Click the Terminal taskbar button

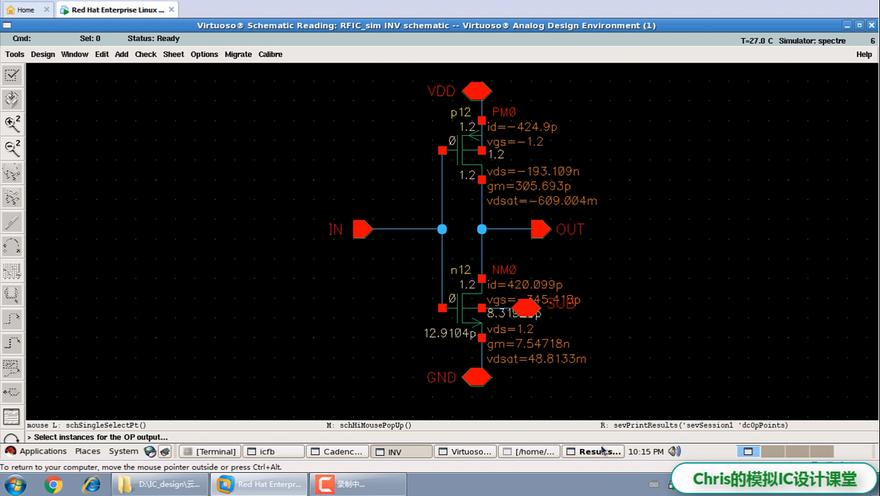(210, 452)
